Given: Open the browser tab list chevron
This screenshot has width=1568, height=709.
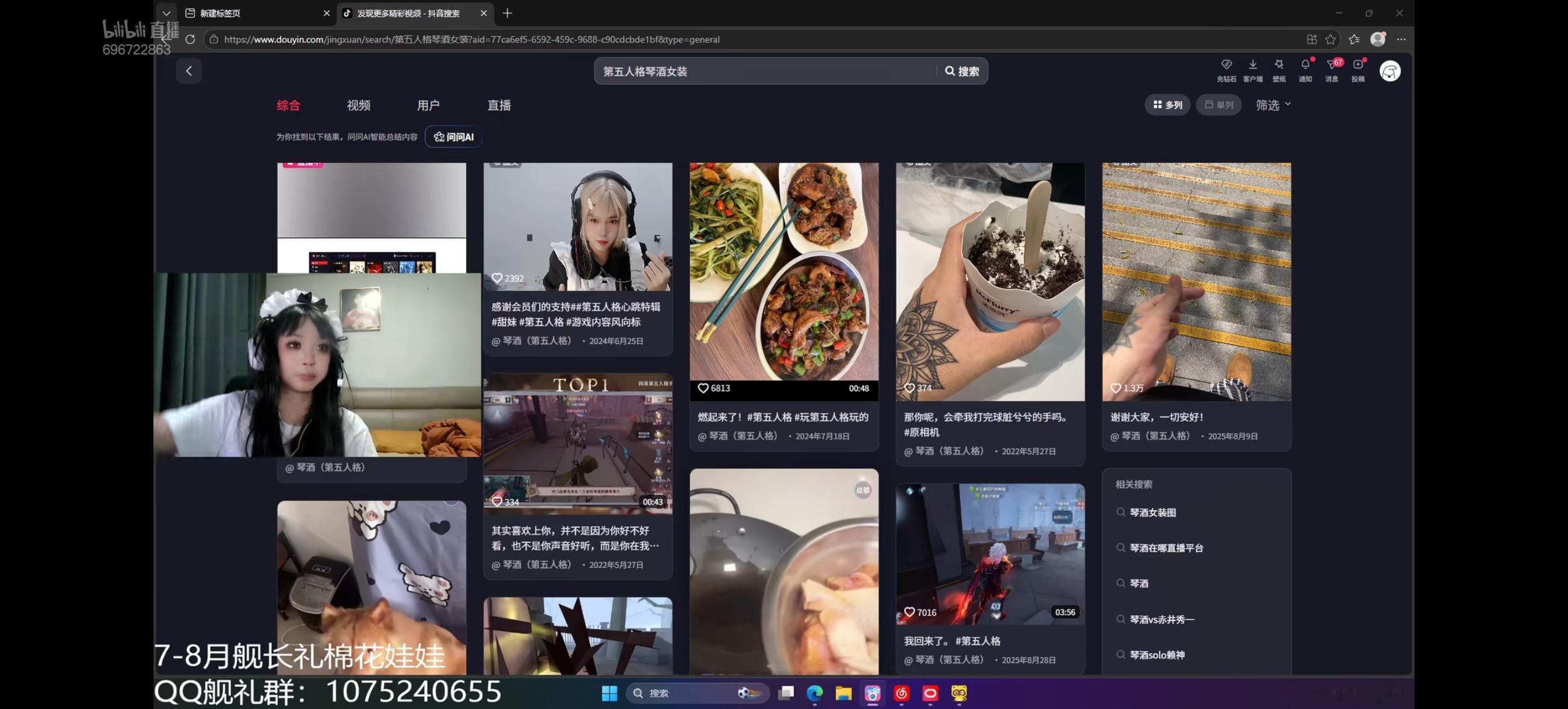Looking at the screenshot, I should (166, 13).
